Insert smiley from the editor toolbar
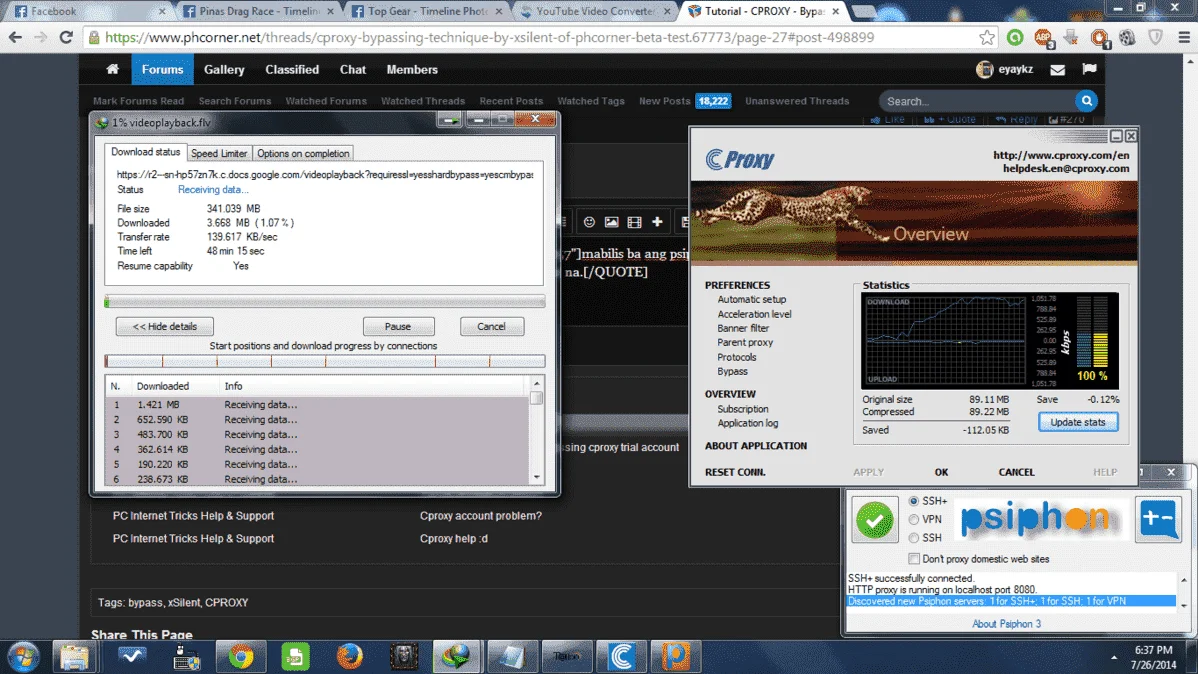 (x=589, y=222)
